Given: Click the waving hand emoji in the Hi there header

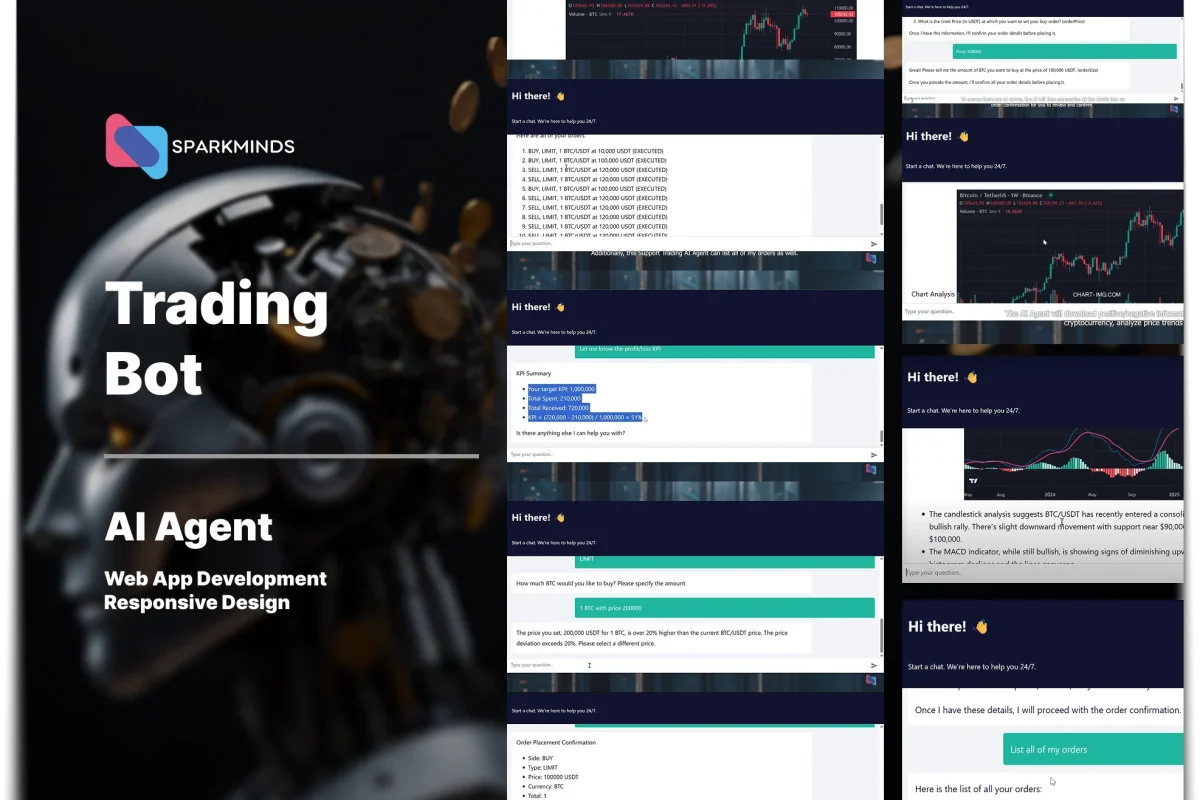Looking at the screenshot, I should [x=560, y=97].
